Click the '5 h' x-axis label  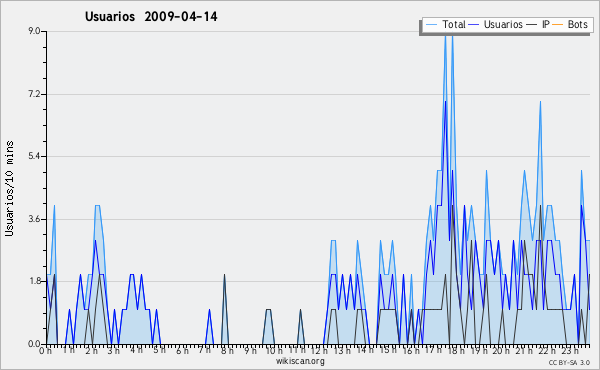(x=159, y=350)
